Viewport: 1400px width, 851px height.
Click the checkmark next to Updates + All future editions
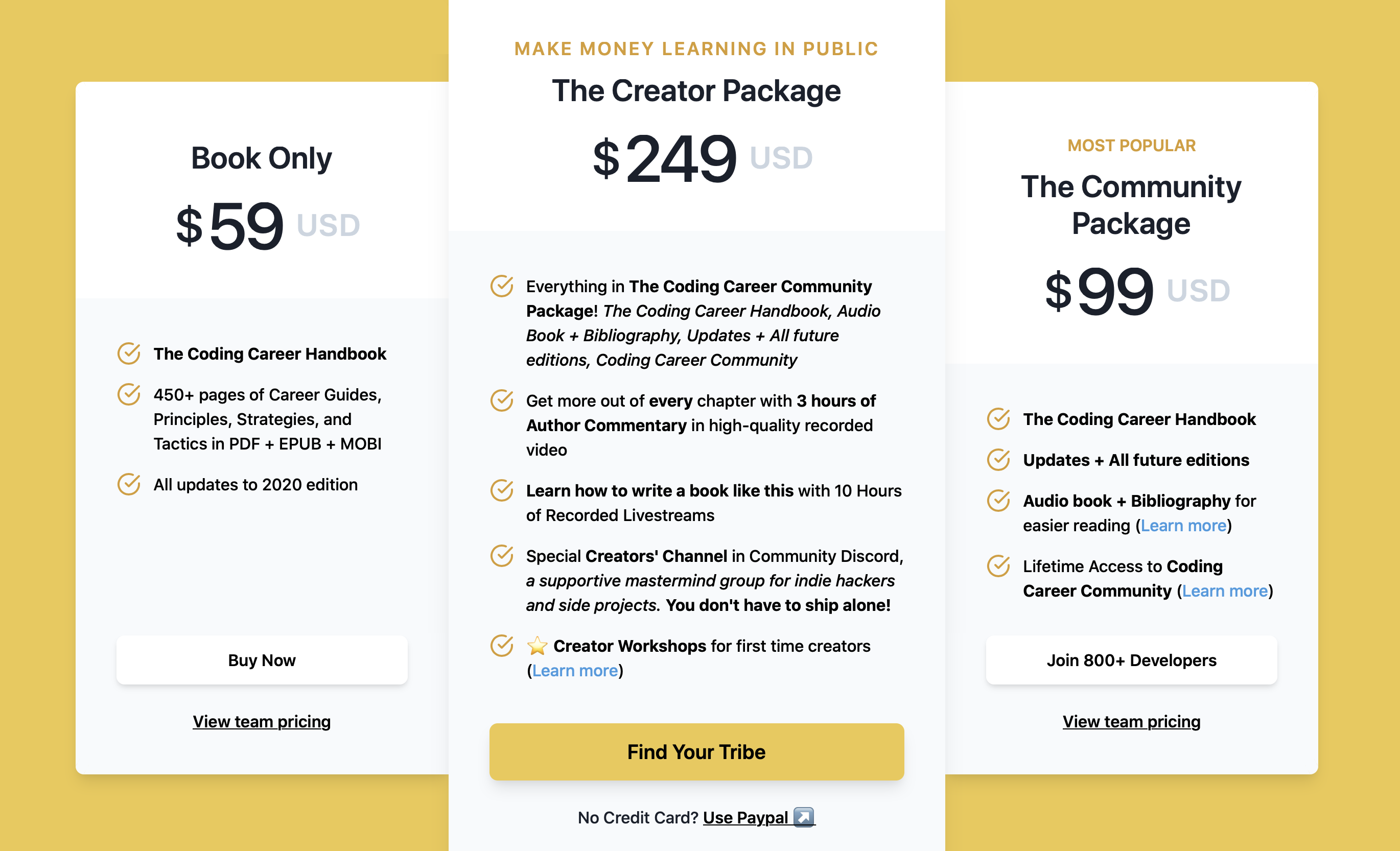coord(998,460)
